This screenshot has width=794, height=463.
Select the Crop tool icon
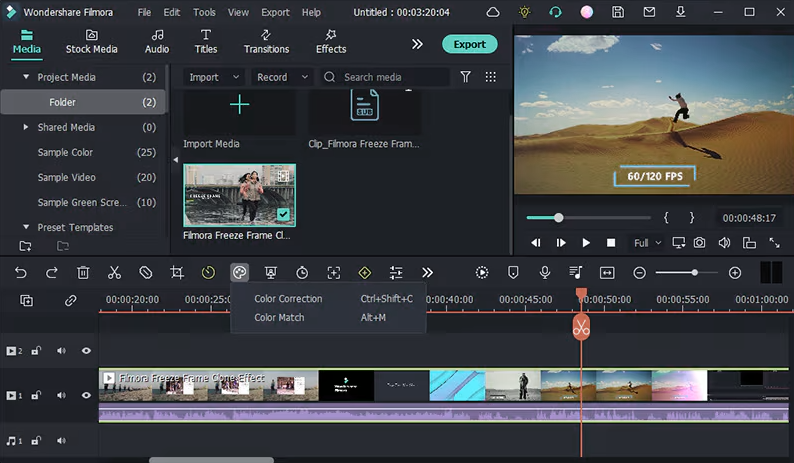pyautogui.click(x=177, y=273)
